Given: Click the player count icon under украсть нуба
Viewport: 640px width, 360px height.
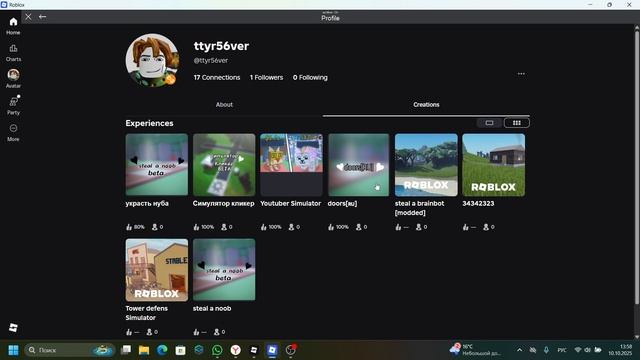Looking at the screenshot, I should [x=154, y=227].
